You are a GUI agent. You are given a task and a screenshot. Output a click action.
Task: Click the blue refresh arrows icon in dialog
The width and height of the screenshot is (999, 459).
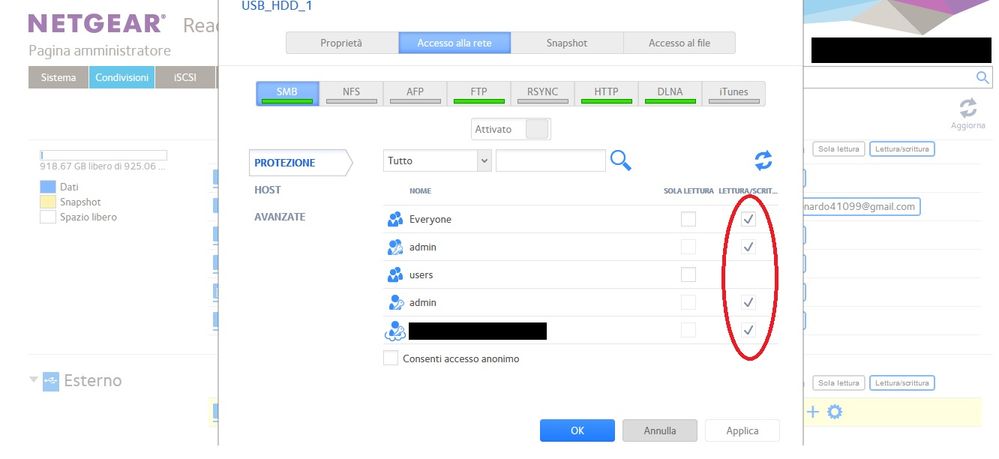click(763, 161)
